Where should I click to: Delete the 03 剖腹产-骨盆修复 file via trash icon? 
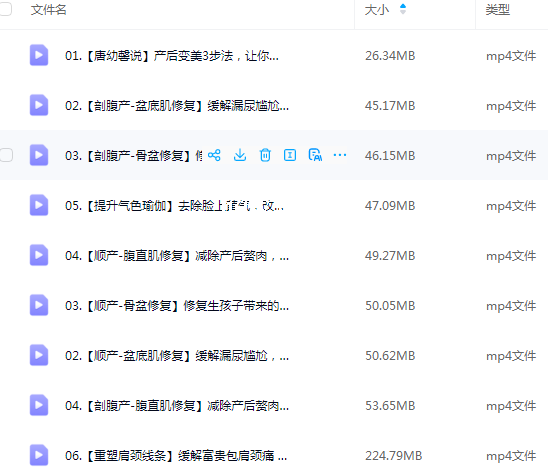click(265, 155)
